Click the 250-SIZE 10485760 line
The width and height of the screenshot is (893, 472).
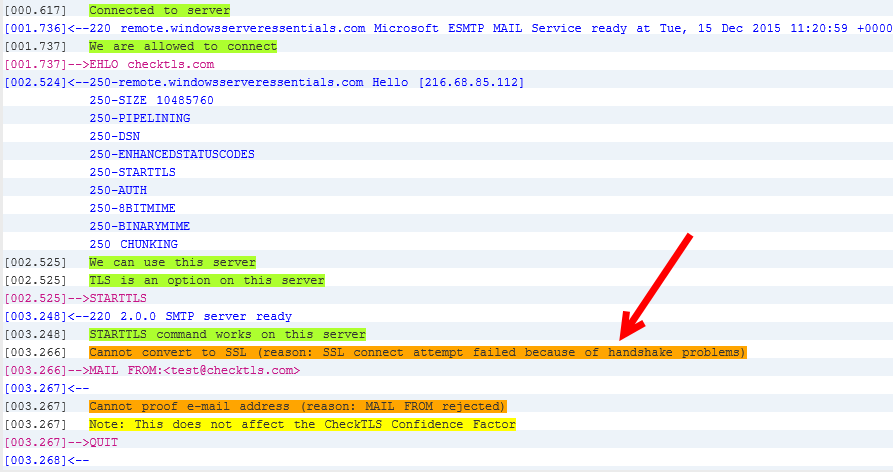[x=153, y=100]
